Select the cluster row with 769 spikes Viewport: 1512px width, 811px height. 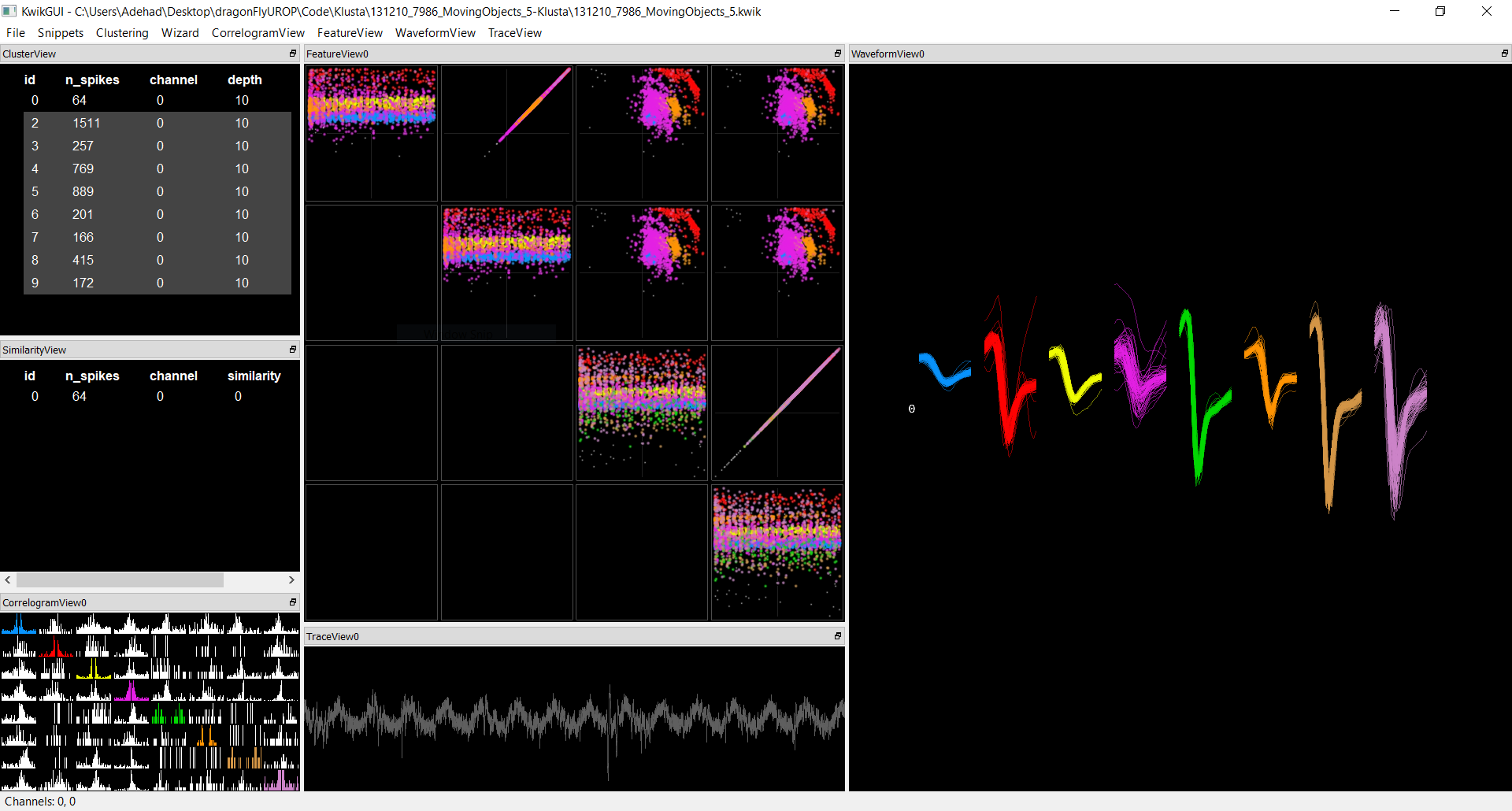(157, 168)
